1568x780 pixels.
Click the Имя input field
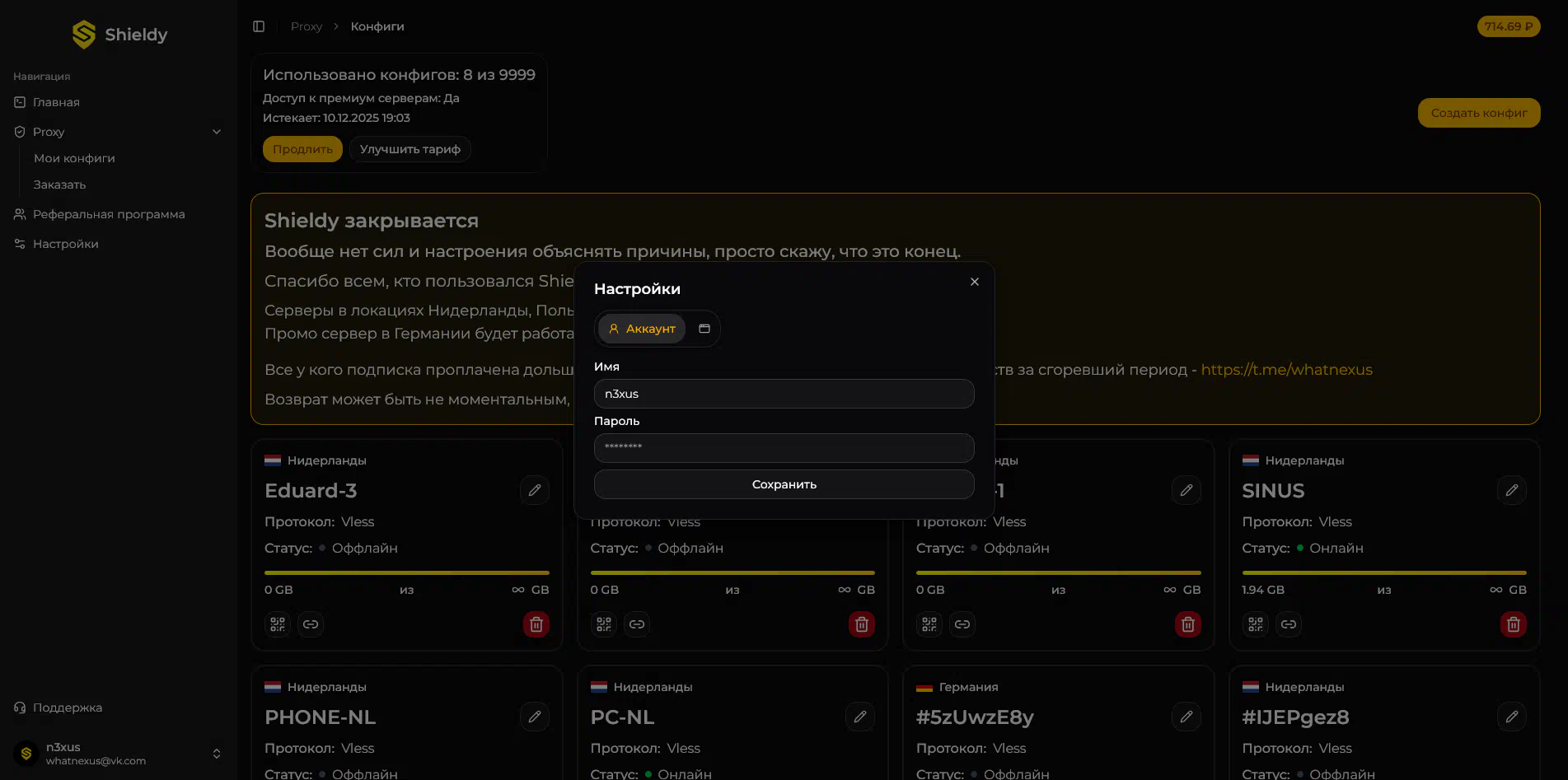[x=784, y=394]
